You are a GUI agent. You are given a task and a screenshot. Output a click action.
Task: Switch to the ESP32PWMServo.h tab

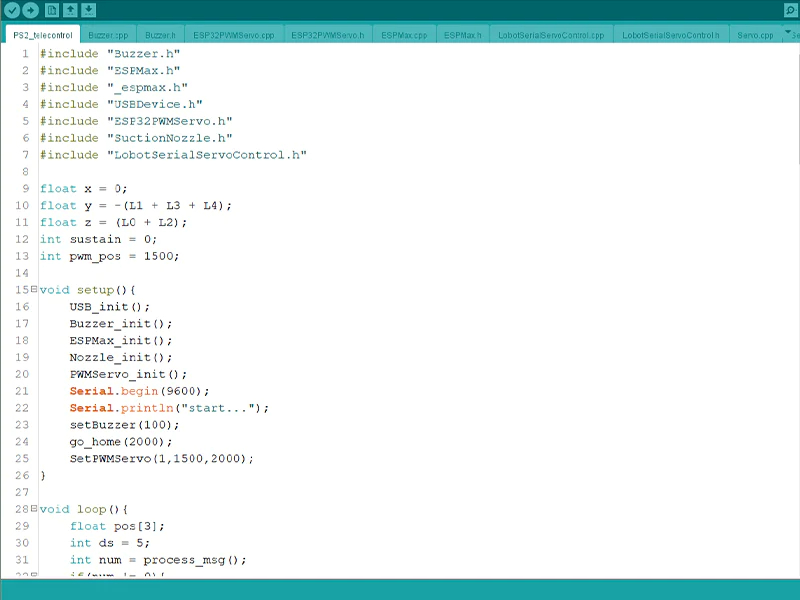pyautogui.click(x=327, y=35)
